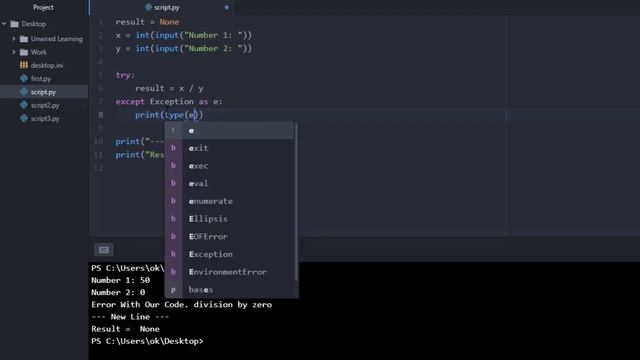The width and height of the screenshot is (640, 360).
Task: Choose the 'exit' autocomplete suggestion
Action: pyautogui.click(x=229, y=148)
